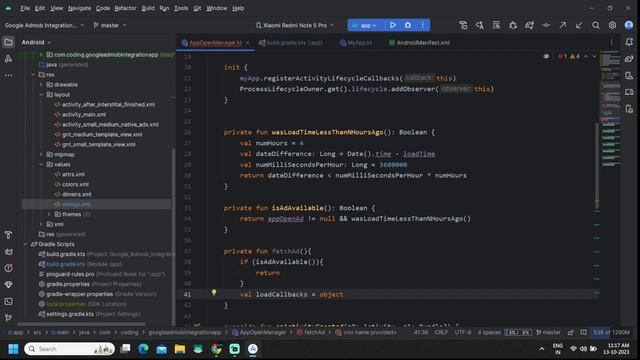
Task: Open Resource Manager side icon
Action: [8, 59]
